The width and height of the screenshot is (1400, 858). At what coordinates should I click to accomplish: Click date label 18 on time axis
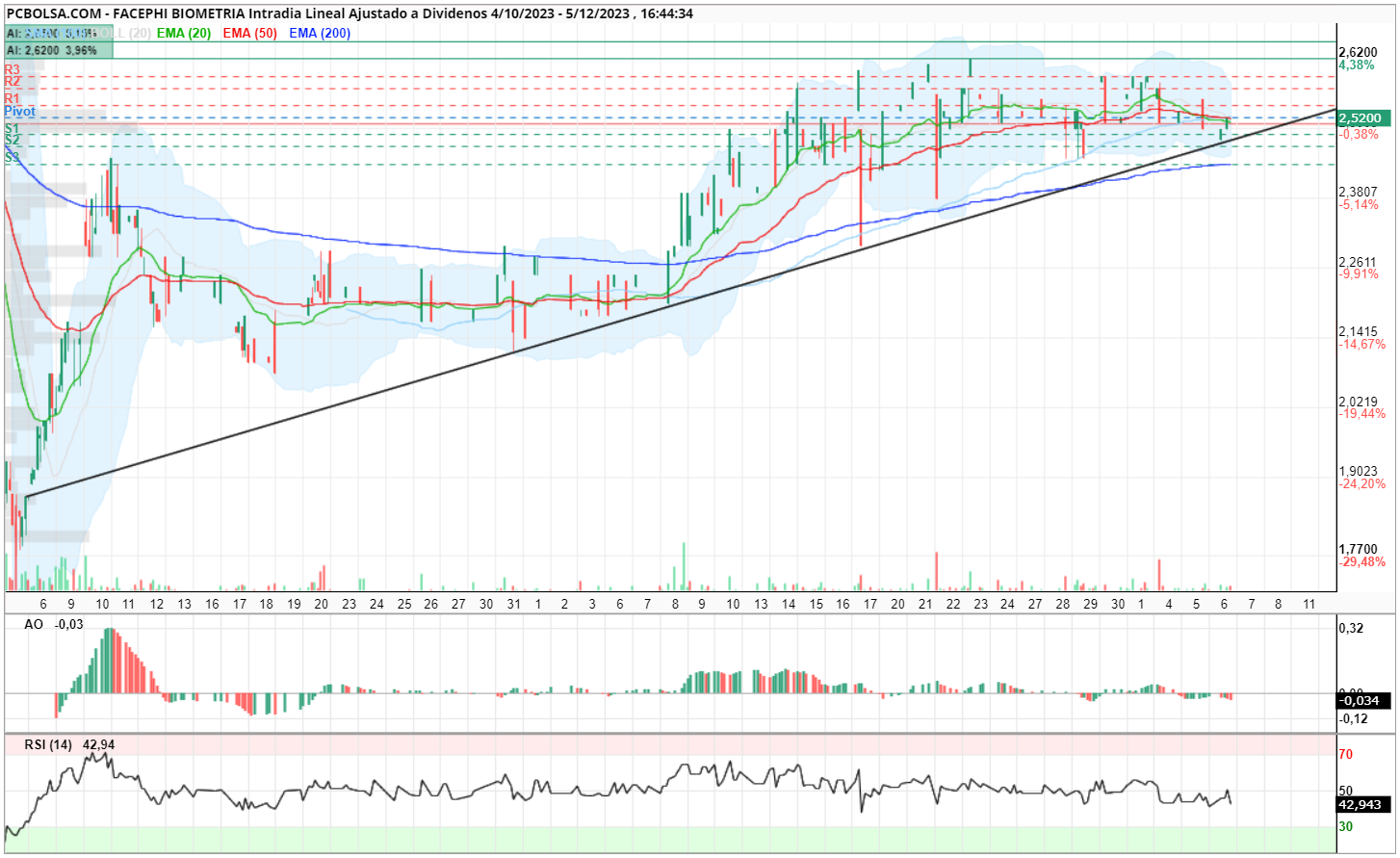coord(266,605)
